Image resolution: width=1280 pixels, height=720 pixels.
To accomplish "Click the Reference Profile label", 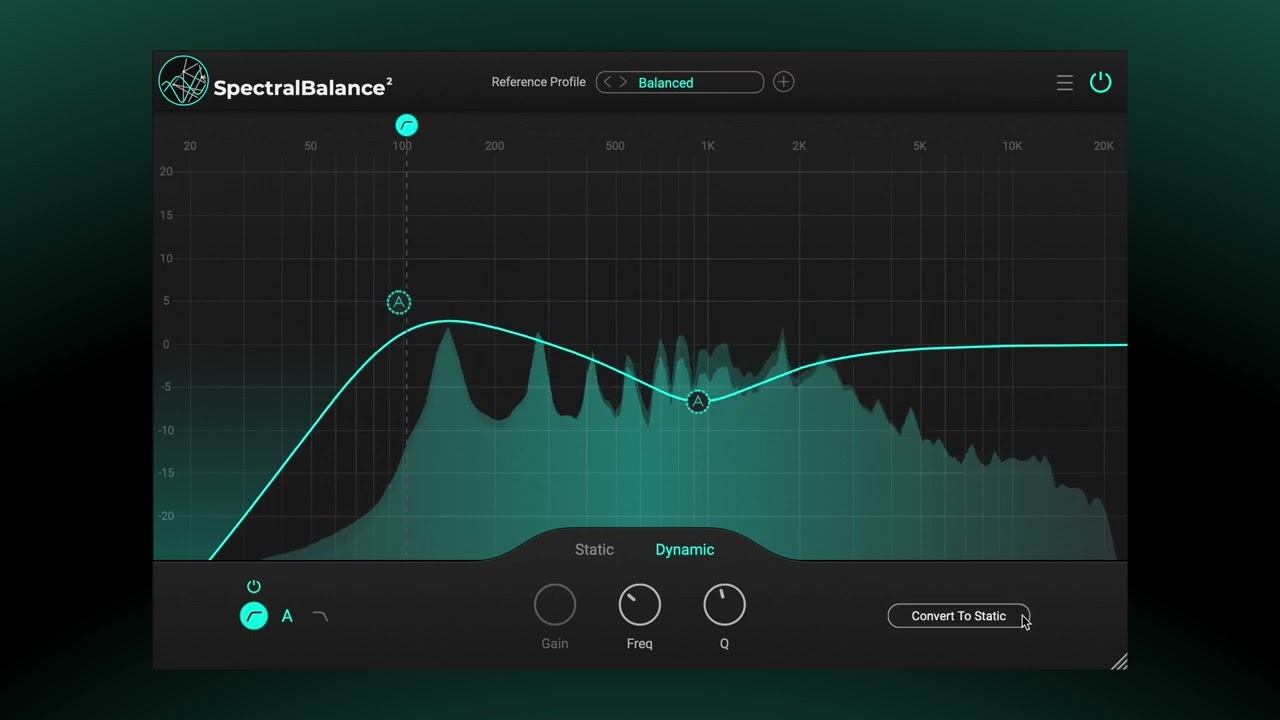I will tap(538, 82).
